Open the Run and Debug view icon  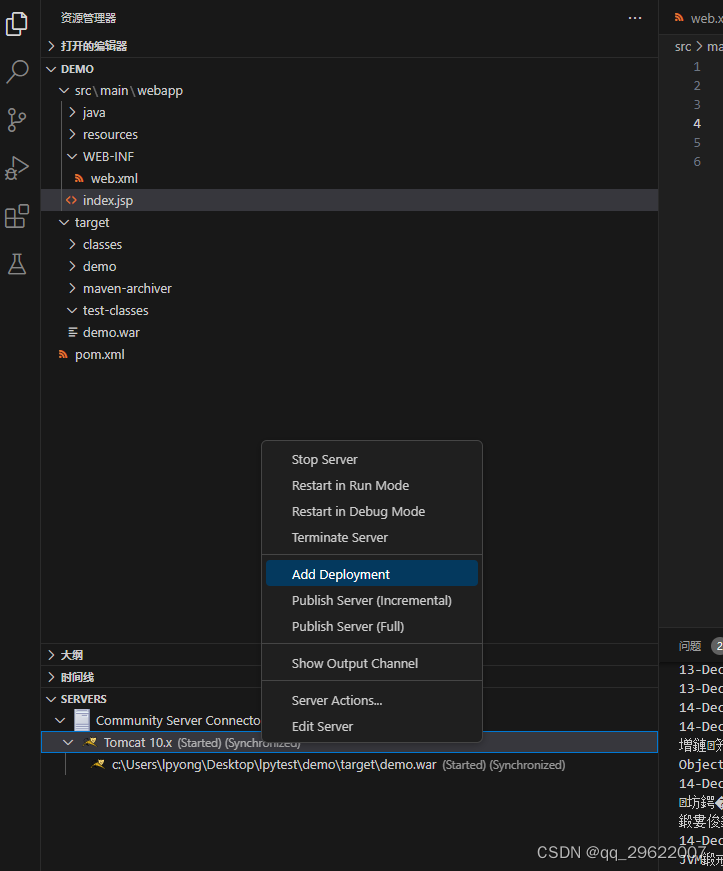click(17, 168)
